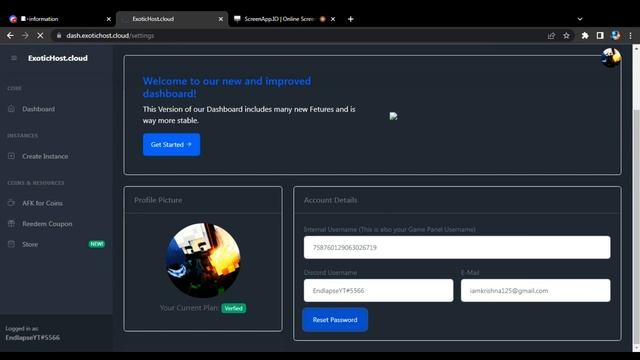Close the information tab
Image resolution: width=640 pixels, height=360 pixels.
coord(109,19)
